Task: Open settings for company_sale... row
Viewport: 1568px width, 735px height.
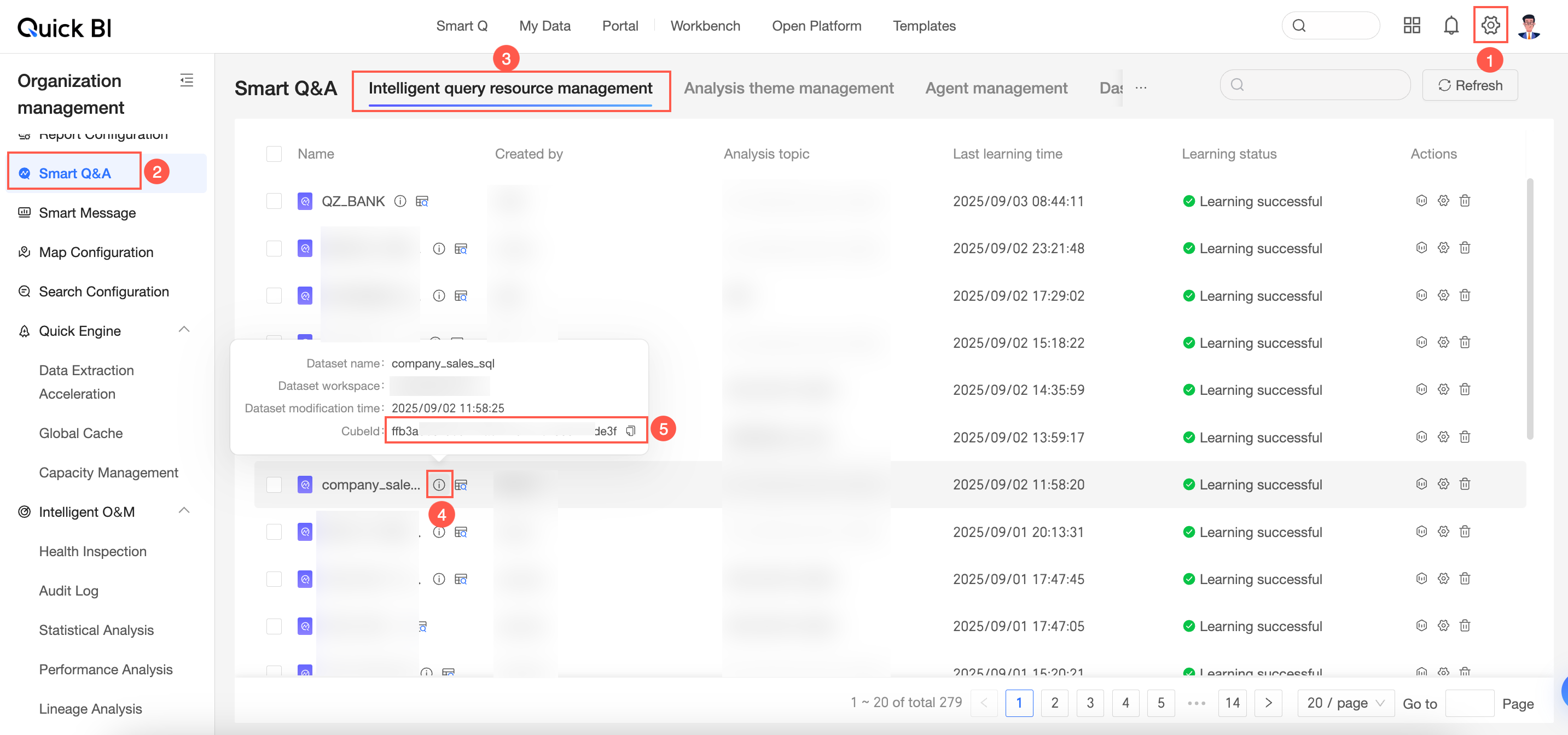Action: coord(1443,485)
